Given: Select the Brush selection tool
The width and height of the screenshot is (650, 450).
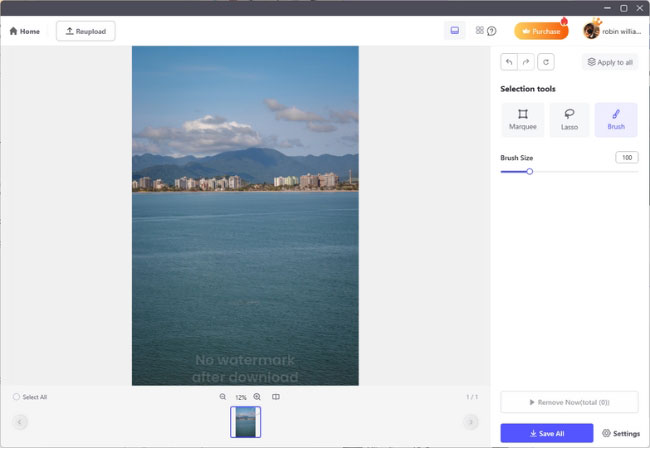Looking at the screenshot, I should [616, 120].
